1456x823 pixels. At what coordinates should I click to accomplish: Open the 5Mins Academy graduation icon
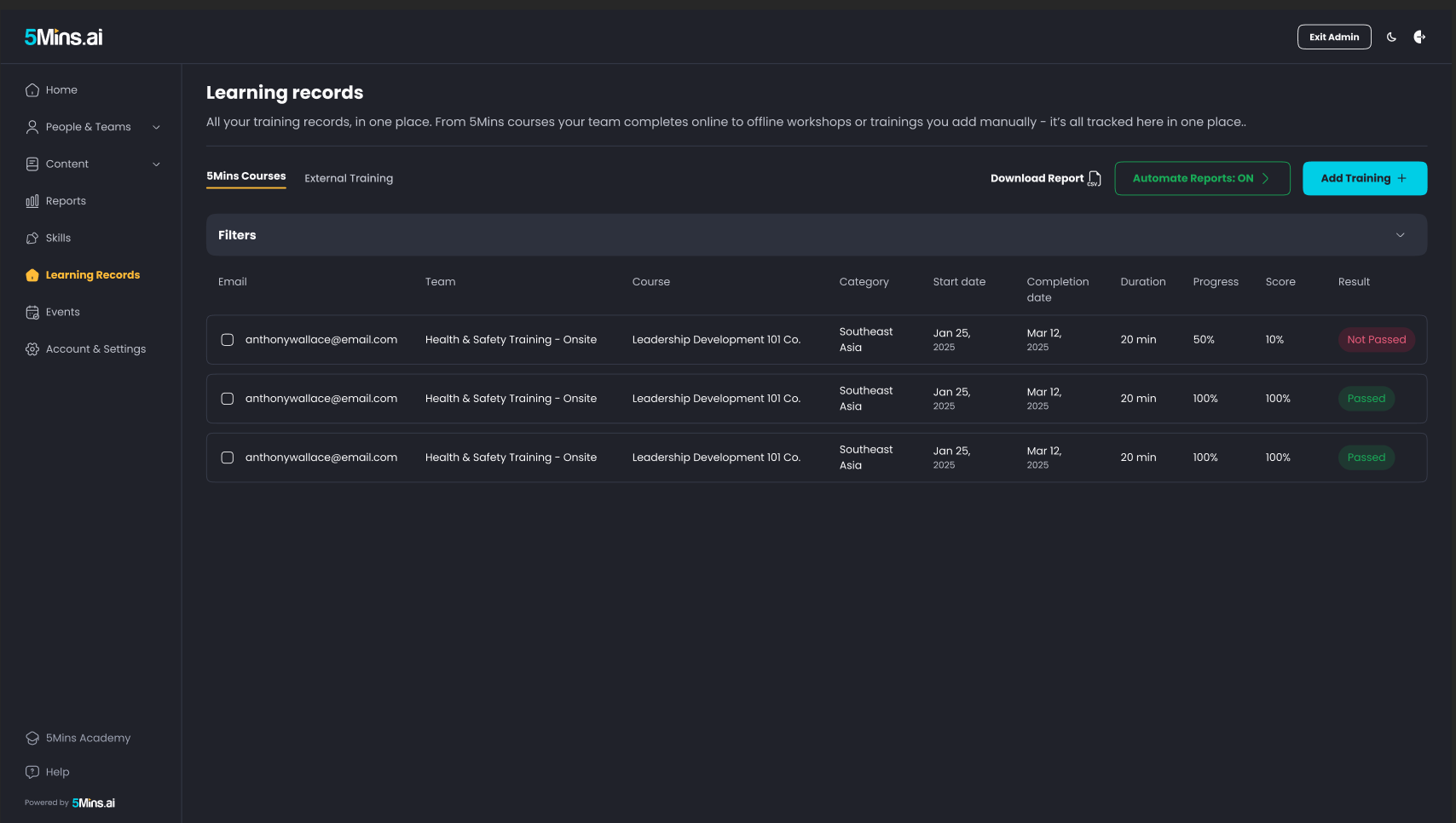click(x=32, y=739)
